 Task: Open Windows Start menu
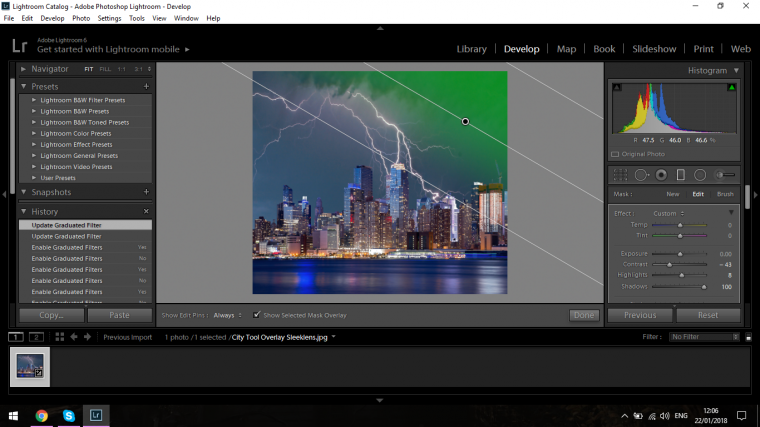(14, 415)
